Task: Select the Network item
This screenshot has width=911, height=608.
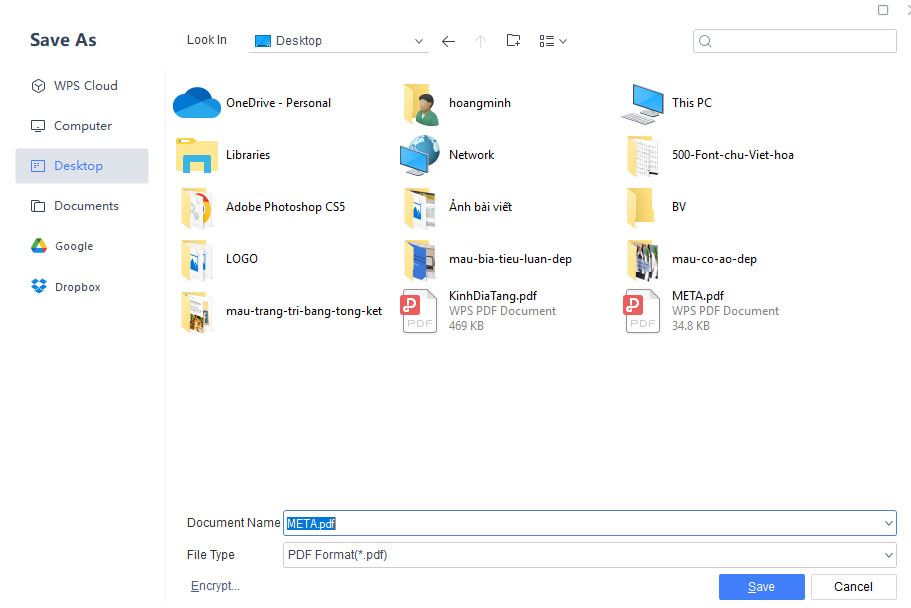Action: point(471,155)
